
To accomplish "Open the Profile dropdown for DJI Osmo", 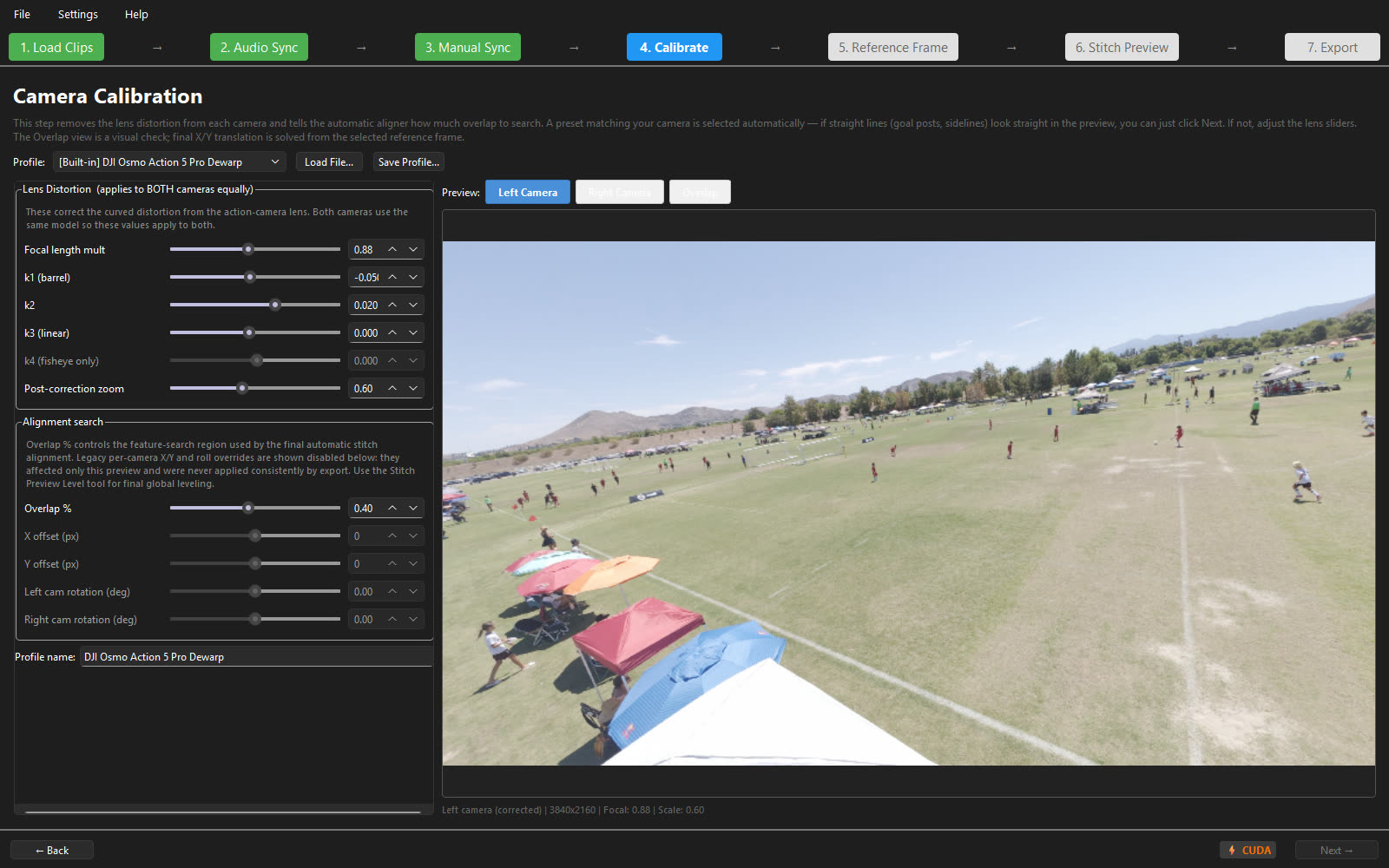I will tap(169, 162).
